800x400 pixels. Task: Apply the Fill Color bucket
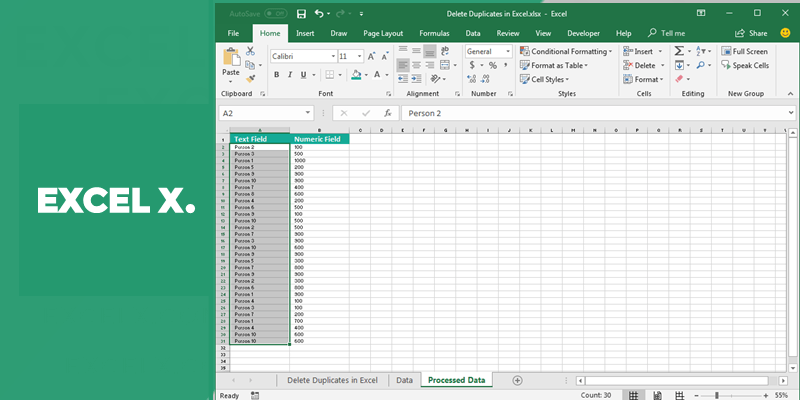[356, 74]
